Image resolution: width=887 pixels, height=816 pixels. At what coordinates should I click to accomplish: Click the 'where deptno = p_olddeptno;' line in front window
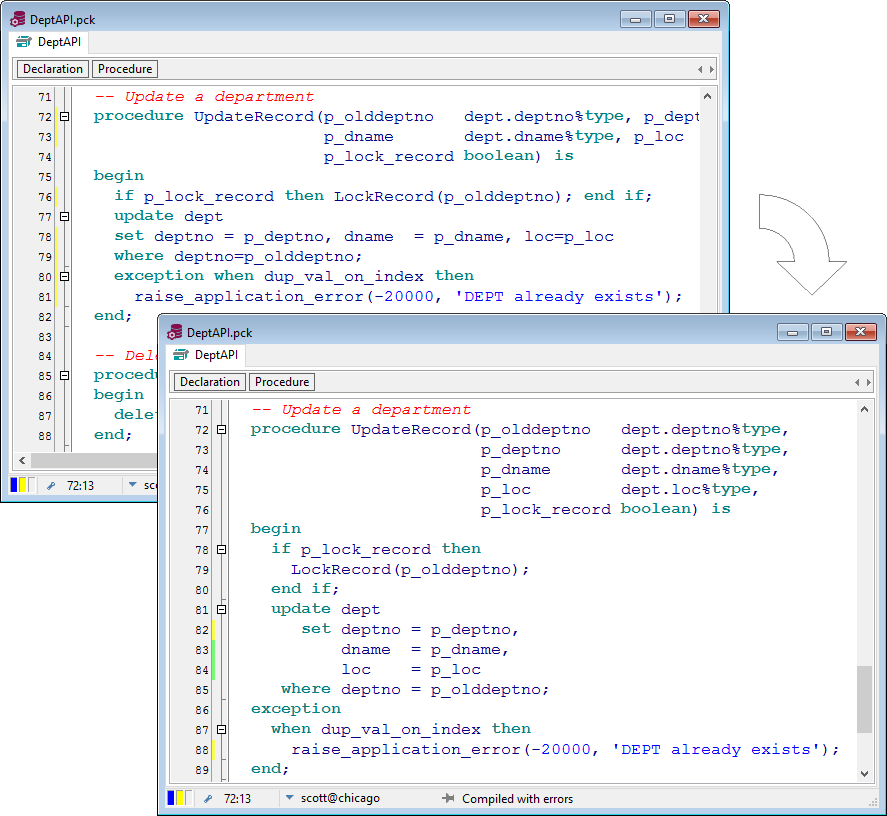[x=415, y=689]
